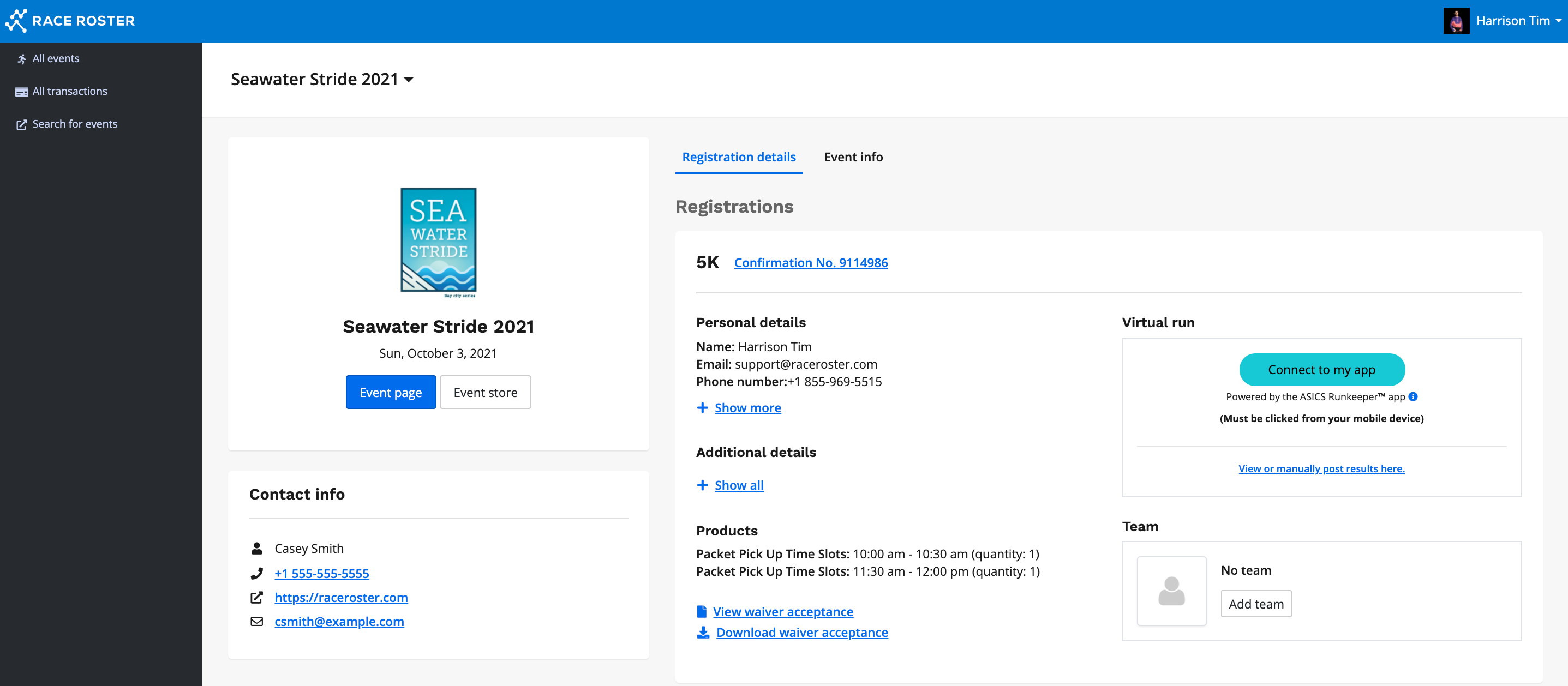Viewport: 1568px width, 686px height.
Task: Open Confirmation No. 9114986 link
Action: [x=810, y=263]
